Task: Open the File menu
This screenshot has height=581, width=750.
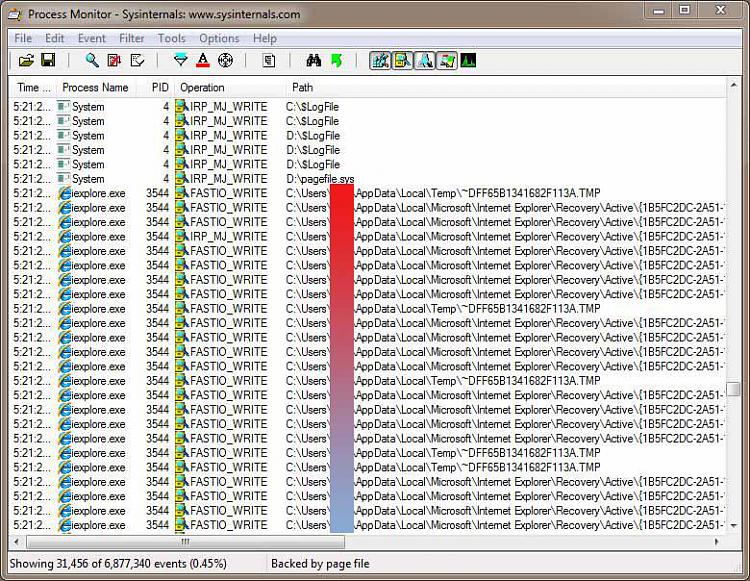Action: pos(23,38)
